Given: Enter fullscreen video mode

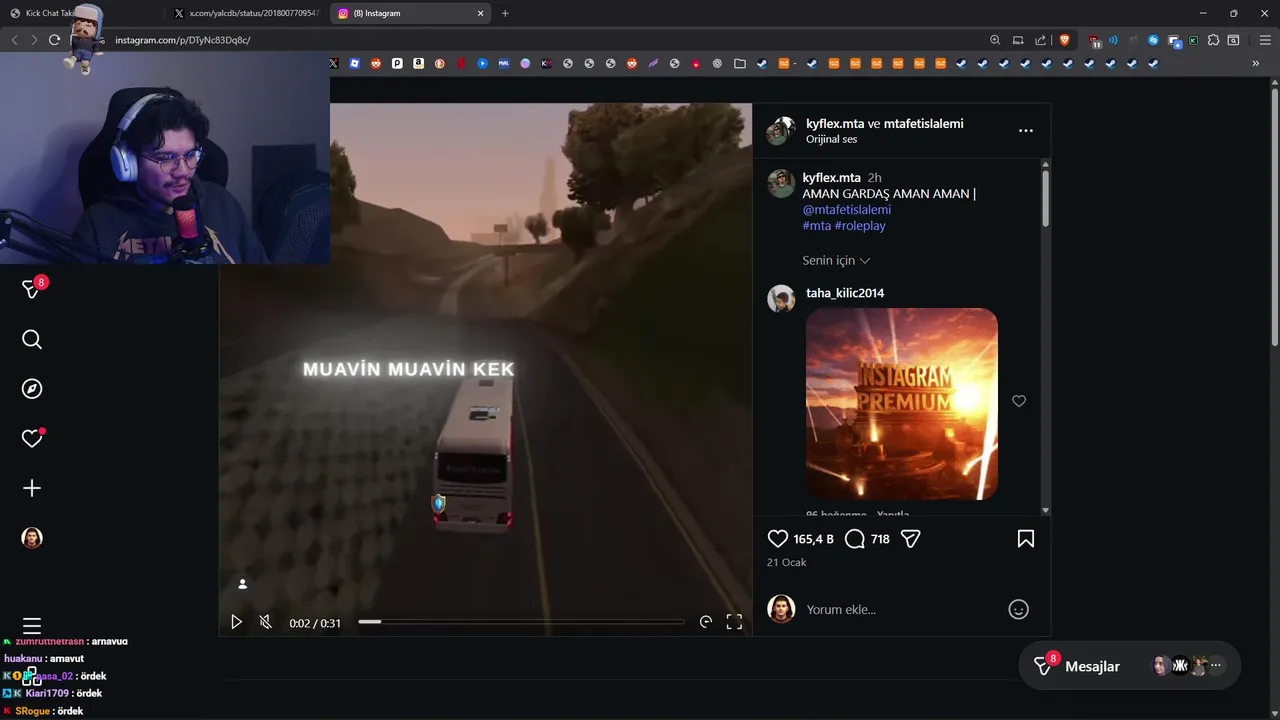Looking at the screenshot, I should click(x=734, y=622).
